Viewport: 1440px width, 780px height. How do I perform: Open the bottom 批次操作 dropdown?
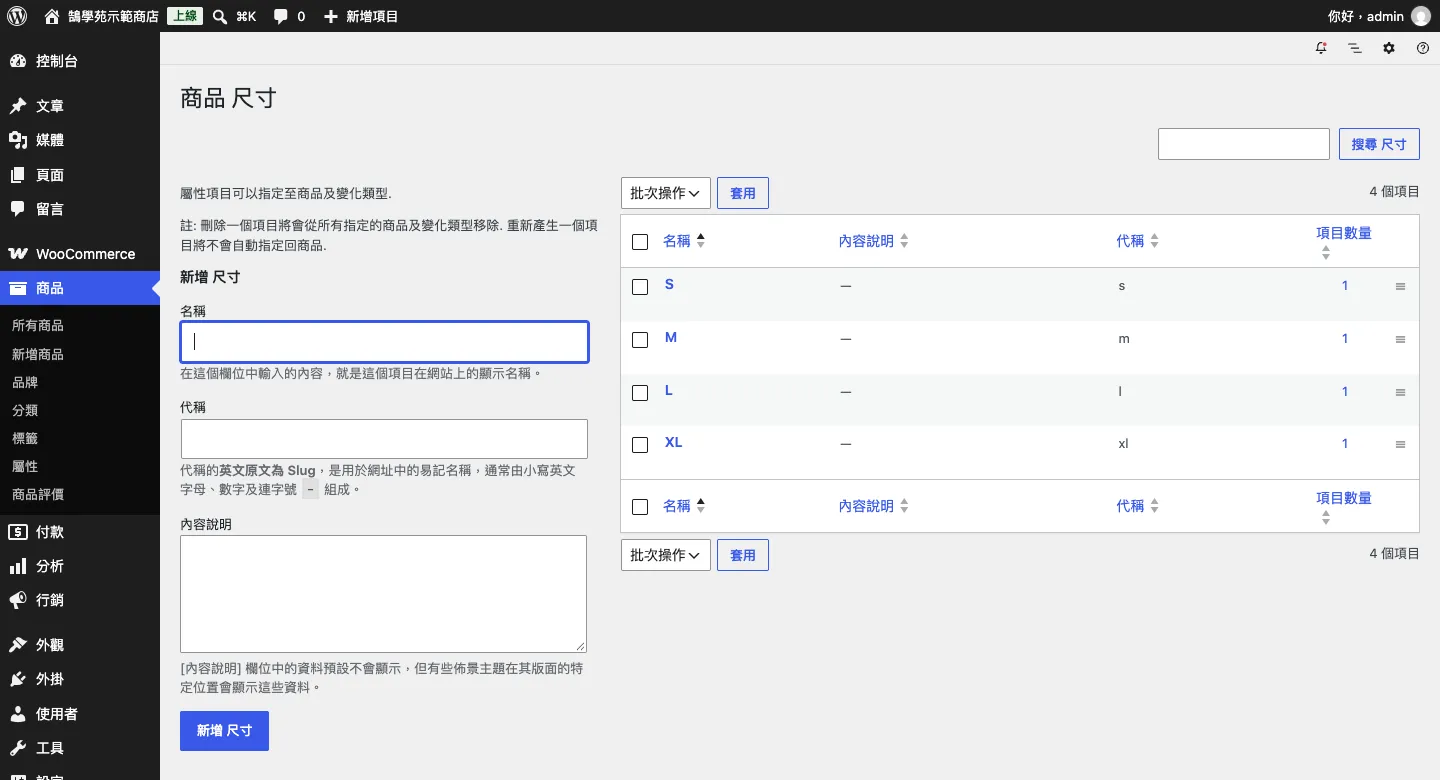click(x=666, y=555)
